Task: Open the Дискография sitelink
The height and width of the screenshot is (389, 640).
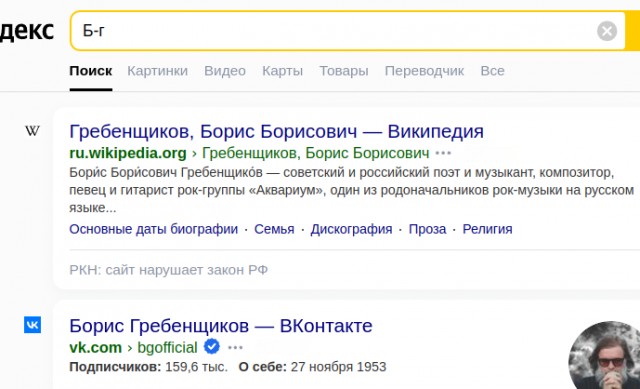Action: 351,229
